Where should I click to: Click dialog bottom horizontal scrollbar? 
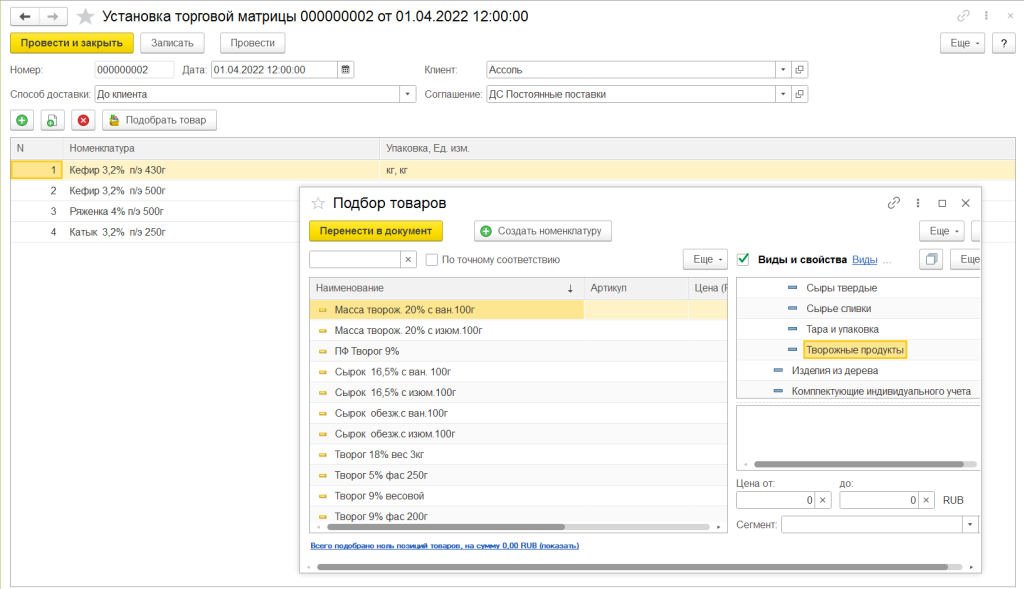click(x=632, y=567)
